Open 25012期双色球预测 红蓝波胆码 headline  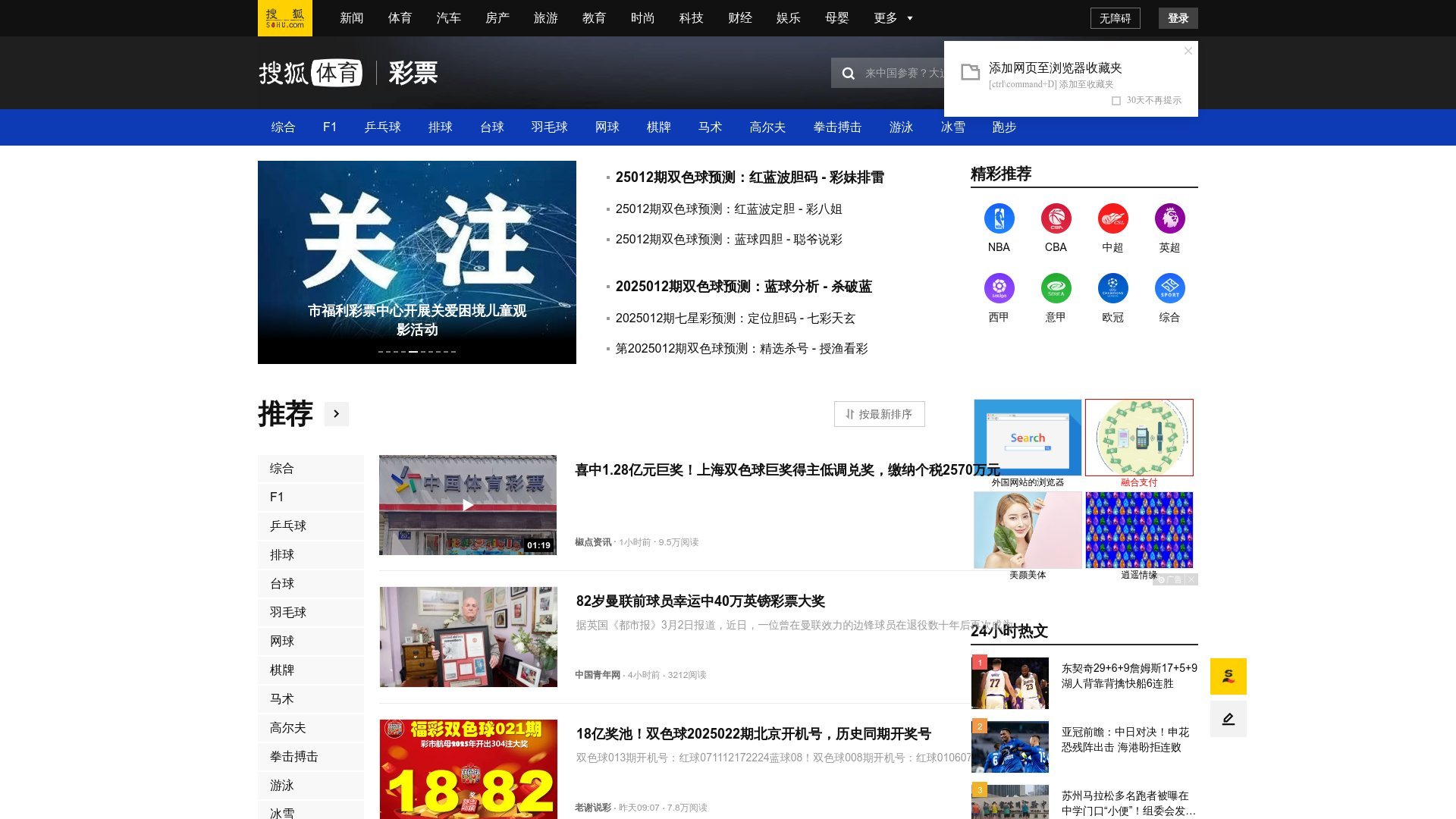[749, 177]
